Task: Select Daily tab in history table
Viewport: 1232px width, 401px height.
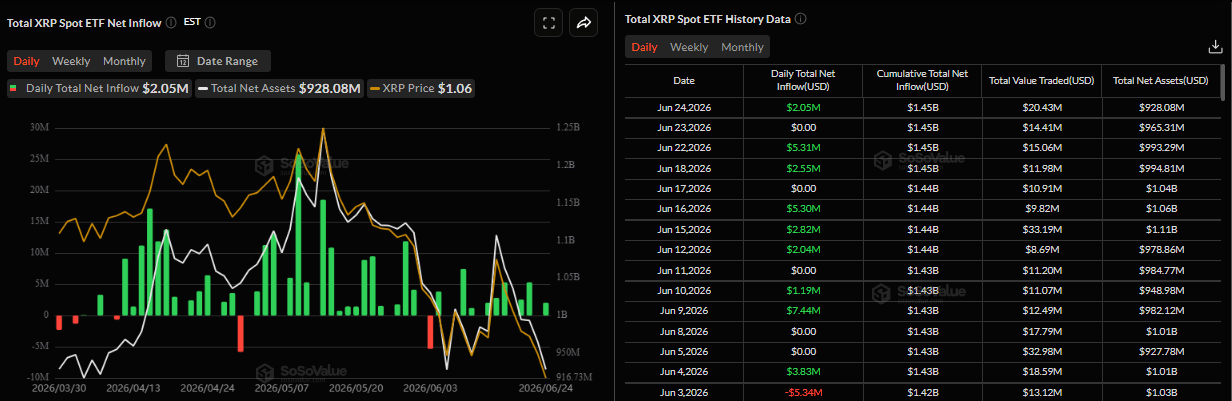Action: [645, 47]
